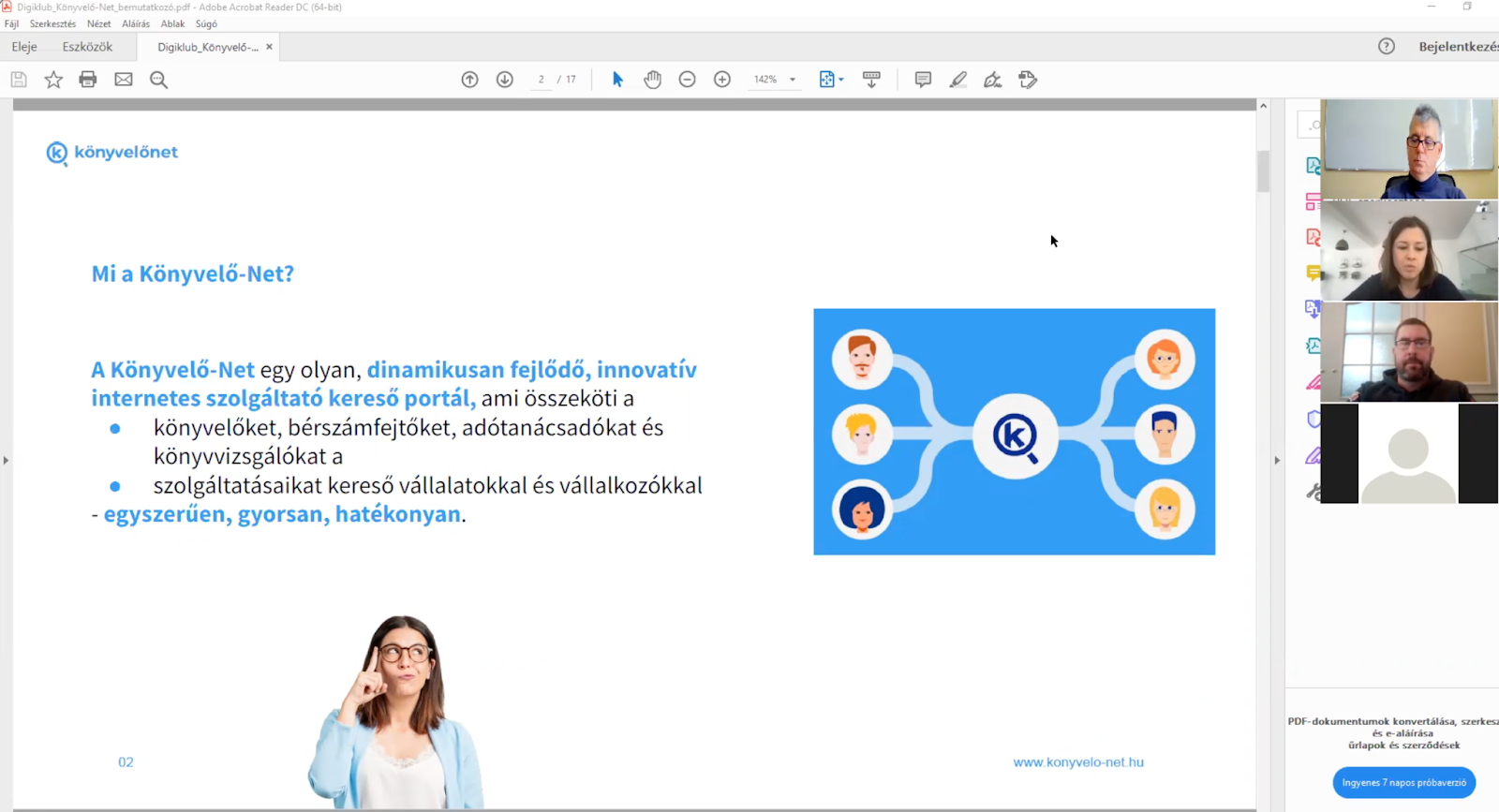
Task: Open the fit page options icon
Action: pyautogui.click(x=831, y=80)
